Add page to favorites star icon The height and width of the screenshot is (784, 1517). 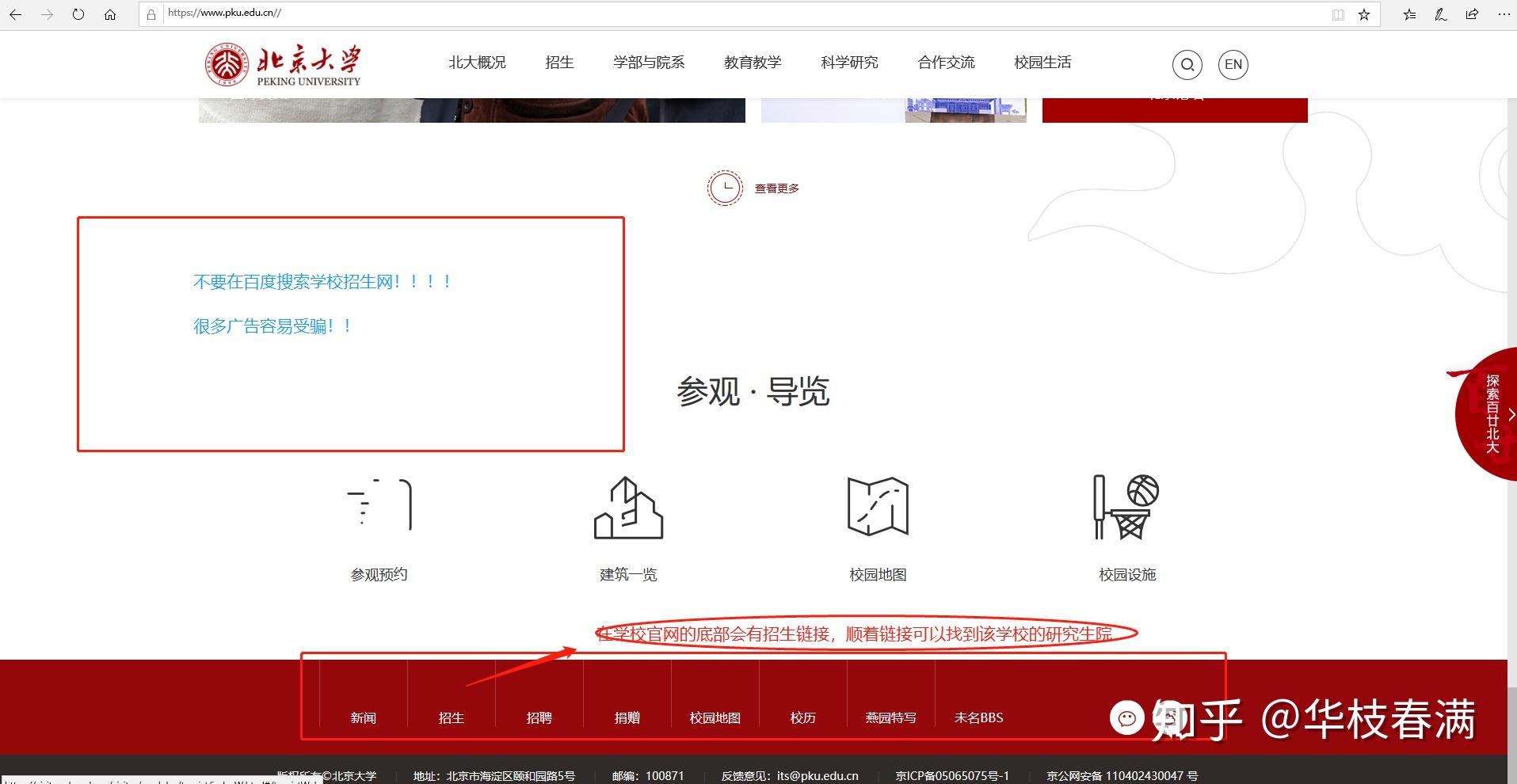[1364, 14]
